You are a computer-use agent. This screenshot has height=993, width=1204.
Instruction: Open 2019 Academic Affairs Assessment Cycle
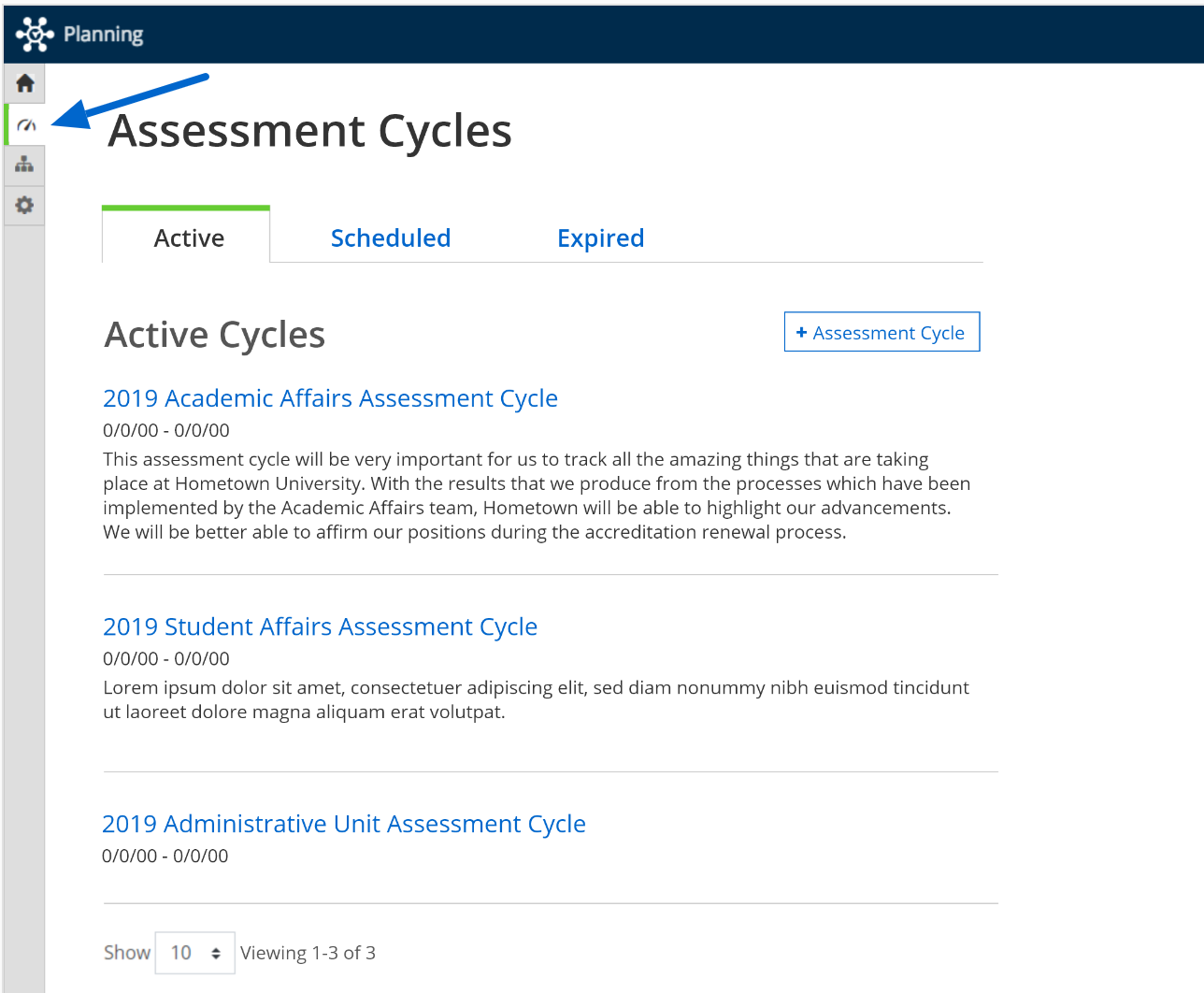(x=330, y=397)
